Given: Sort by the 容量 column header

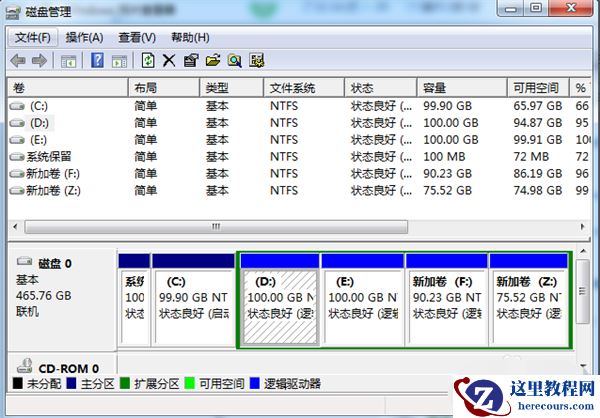Looking at the screenshot, I should [x=462, y=88].
